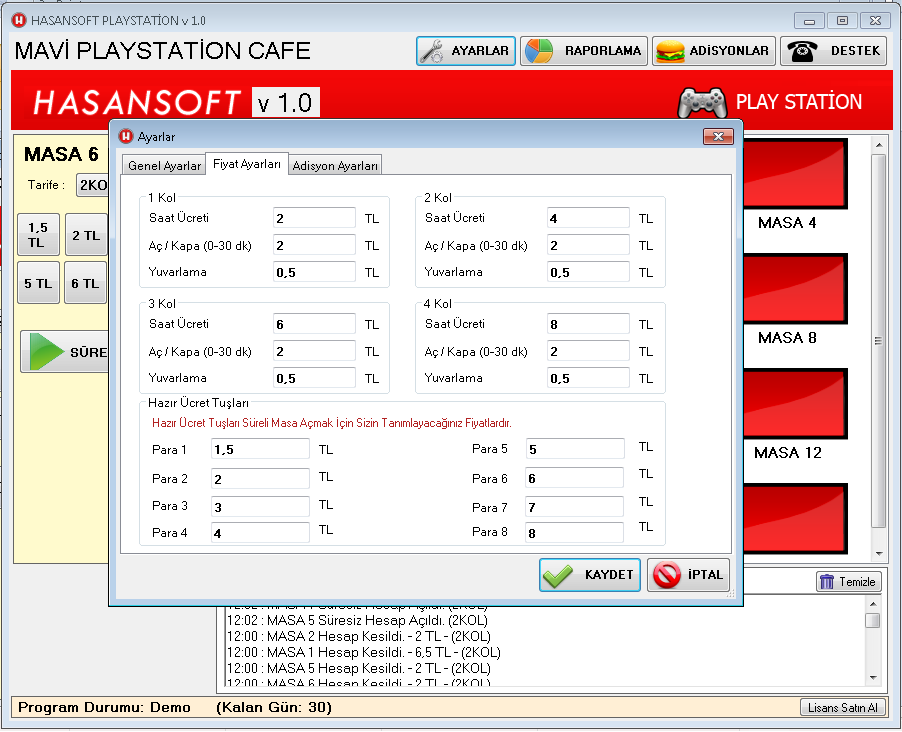Edit 4 Kol Aç/Kapa field
Image resolution: width=902 pixels, height=732 pixels.
tap(588, 351)
